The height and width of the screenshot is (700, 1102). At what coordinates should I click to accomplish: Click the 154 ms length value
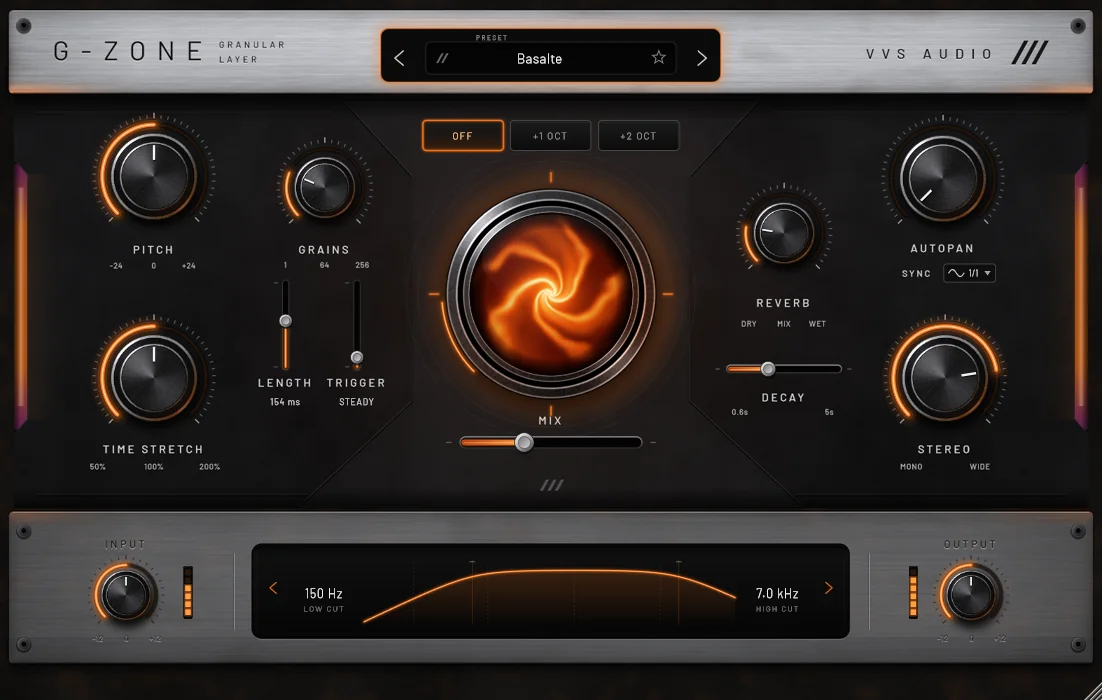click(285, 402)
